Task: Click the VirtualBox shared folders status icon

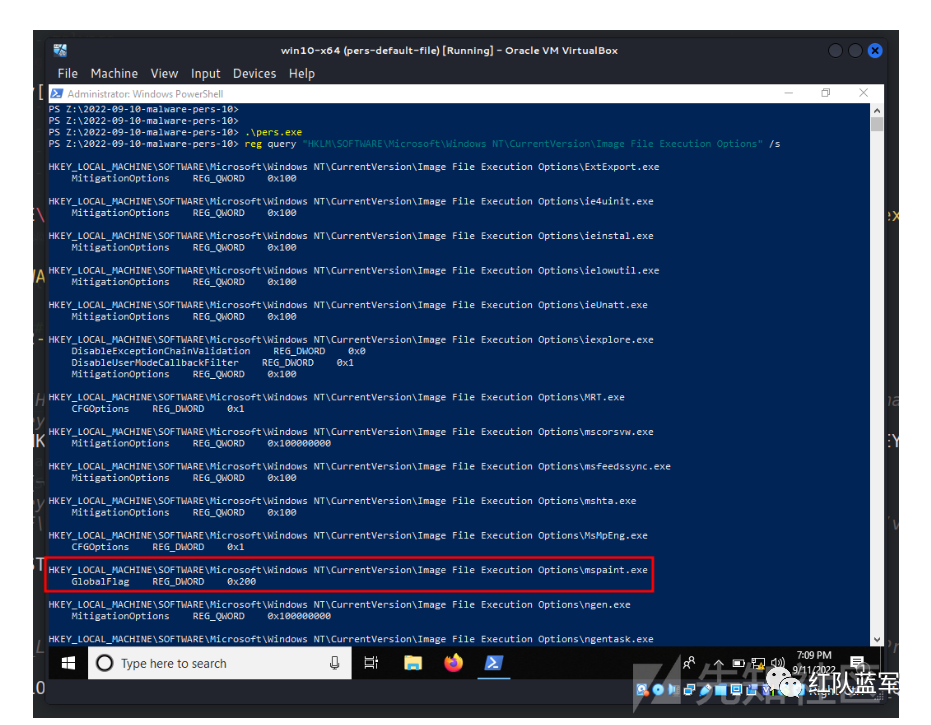Action: coord(721,690)
